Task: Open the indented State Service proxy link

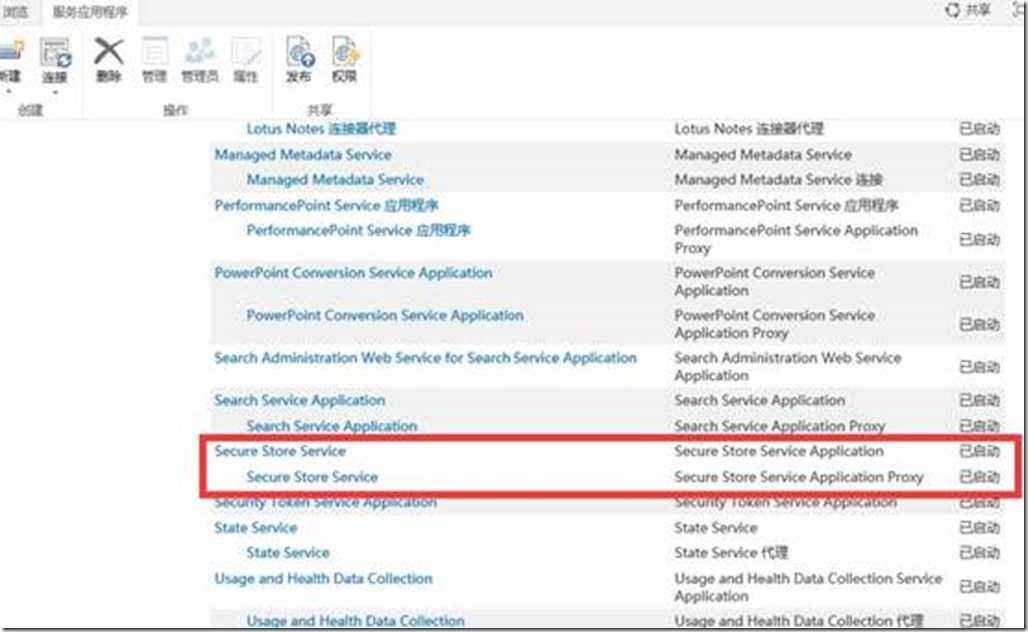Action: tap(288, 553)
